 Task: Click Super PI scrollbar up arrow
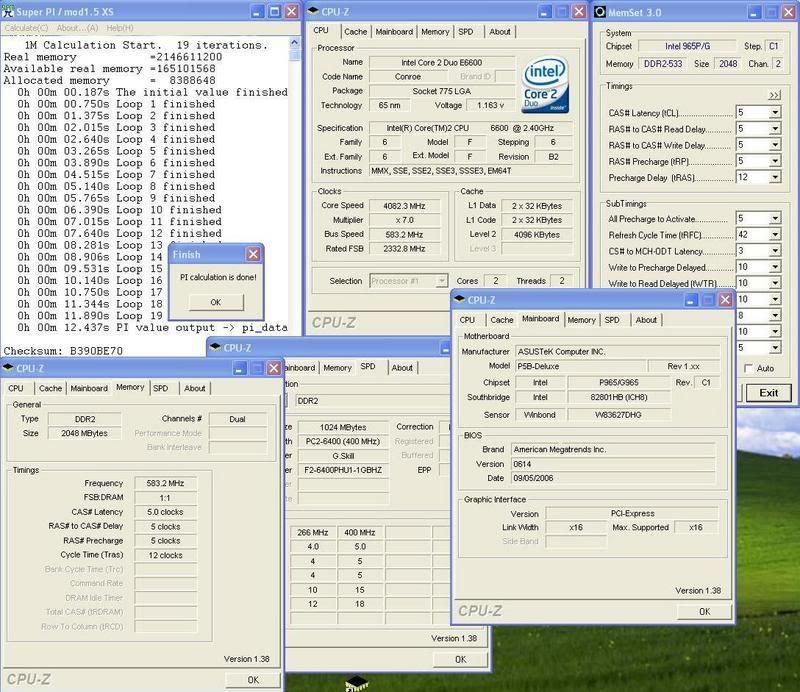click(294, 42)
